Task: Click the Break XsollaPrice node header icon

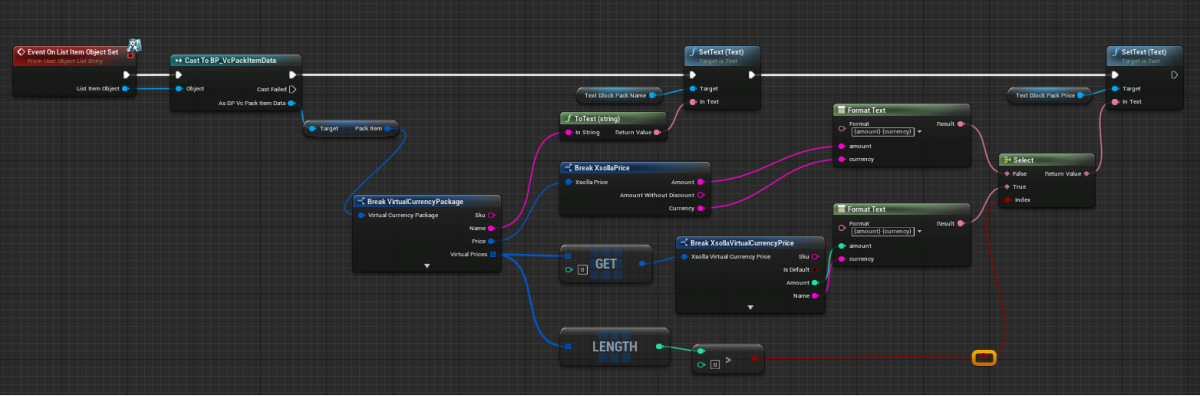Action: pyautogui.click(x=567, y=167)
